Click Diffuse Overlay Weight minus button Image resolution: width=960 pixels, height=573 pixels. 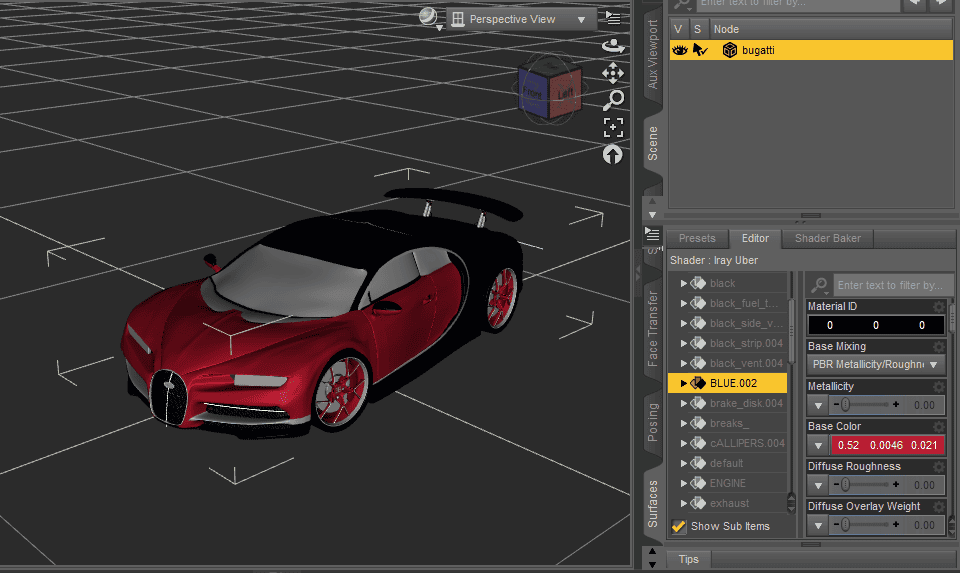836,525
